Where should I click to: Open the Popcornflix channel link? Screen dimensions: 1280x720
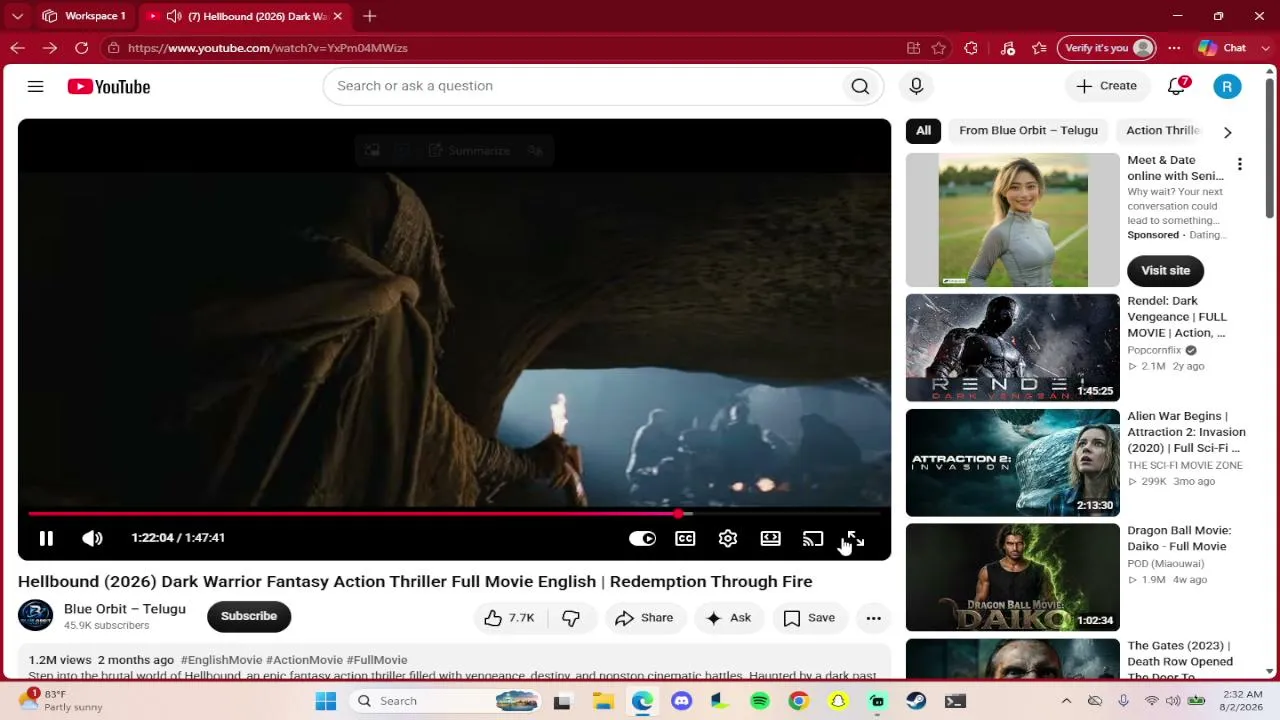tap(1154, 350)
